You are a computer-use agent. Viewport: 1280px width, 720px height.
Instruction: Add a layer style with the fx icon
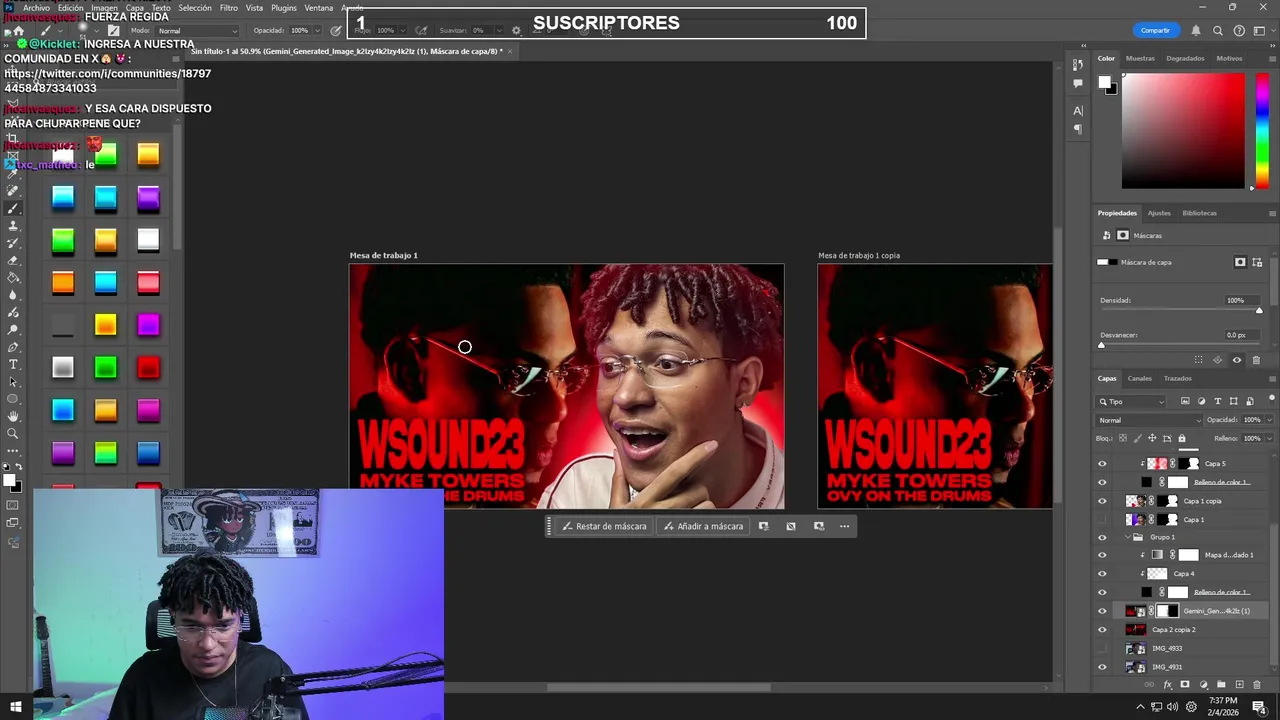tap(1168, 685)
